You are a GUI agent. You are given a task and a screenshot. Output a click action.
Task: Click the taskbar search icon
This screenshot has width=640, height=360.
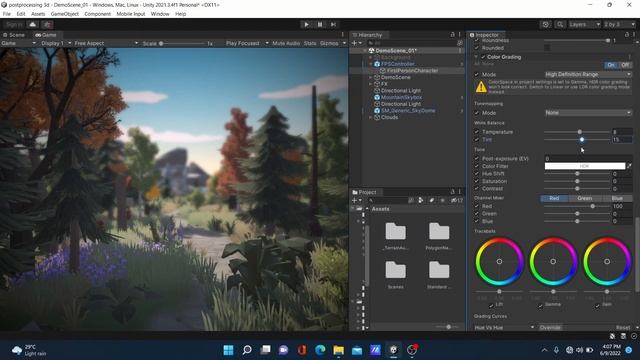247,350
